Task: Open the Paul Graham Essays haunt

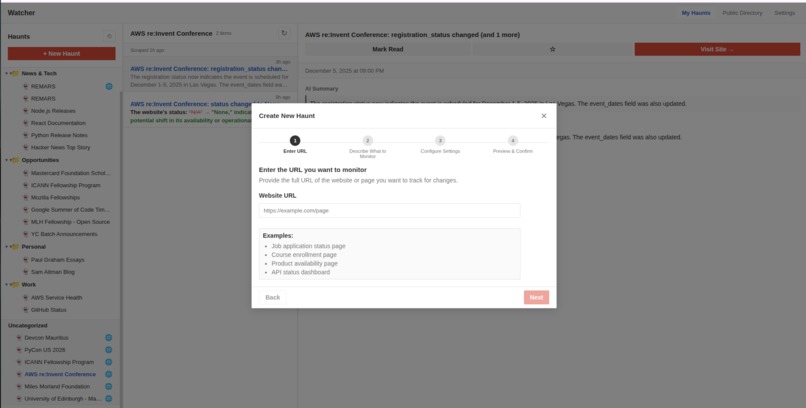Action: click(x=58, y=260)
